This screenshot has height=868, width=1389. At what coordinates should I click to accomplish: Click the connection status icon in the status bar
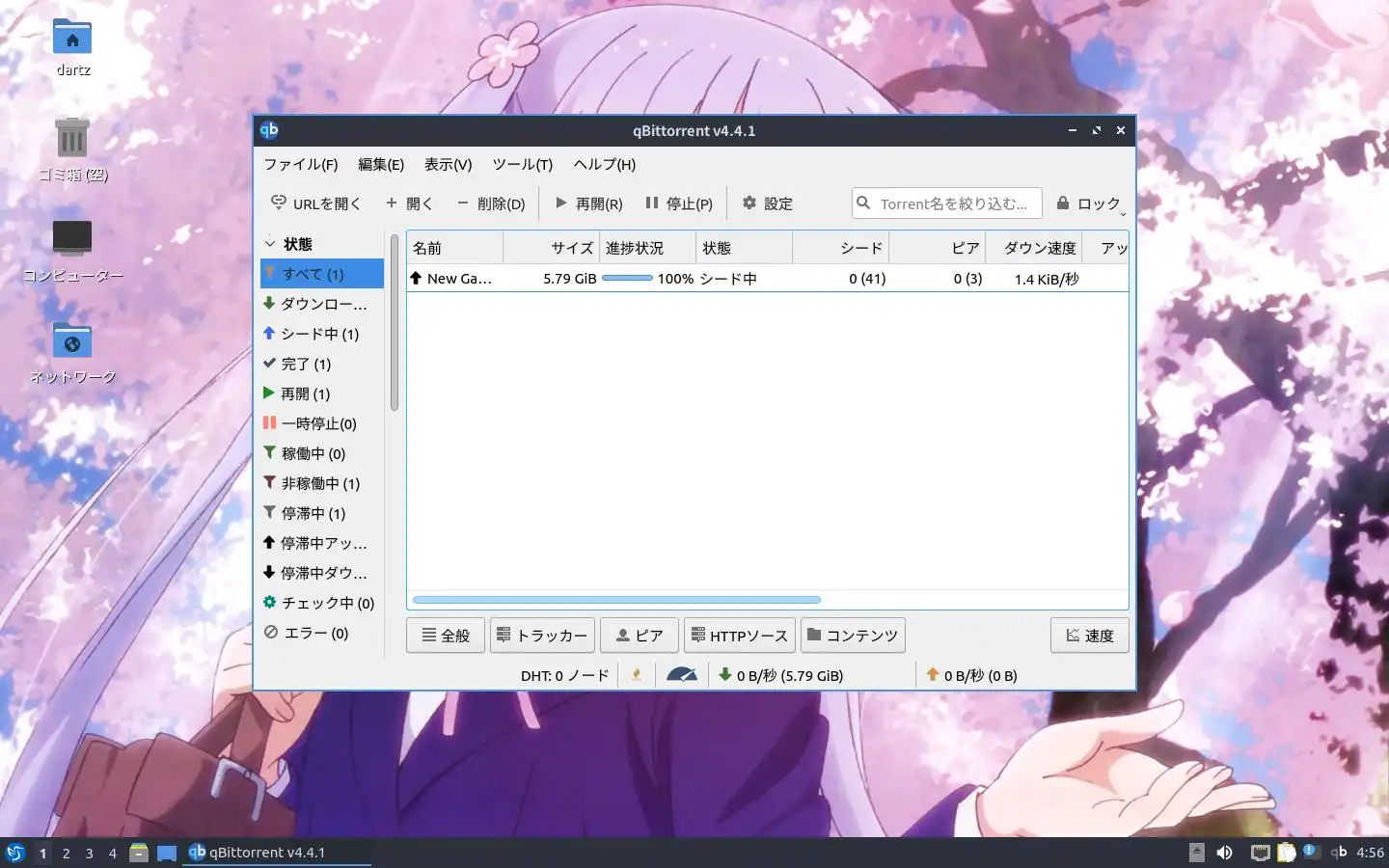(637, 675)
